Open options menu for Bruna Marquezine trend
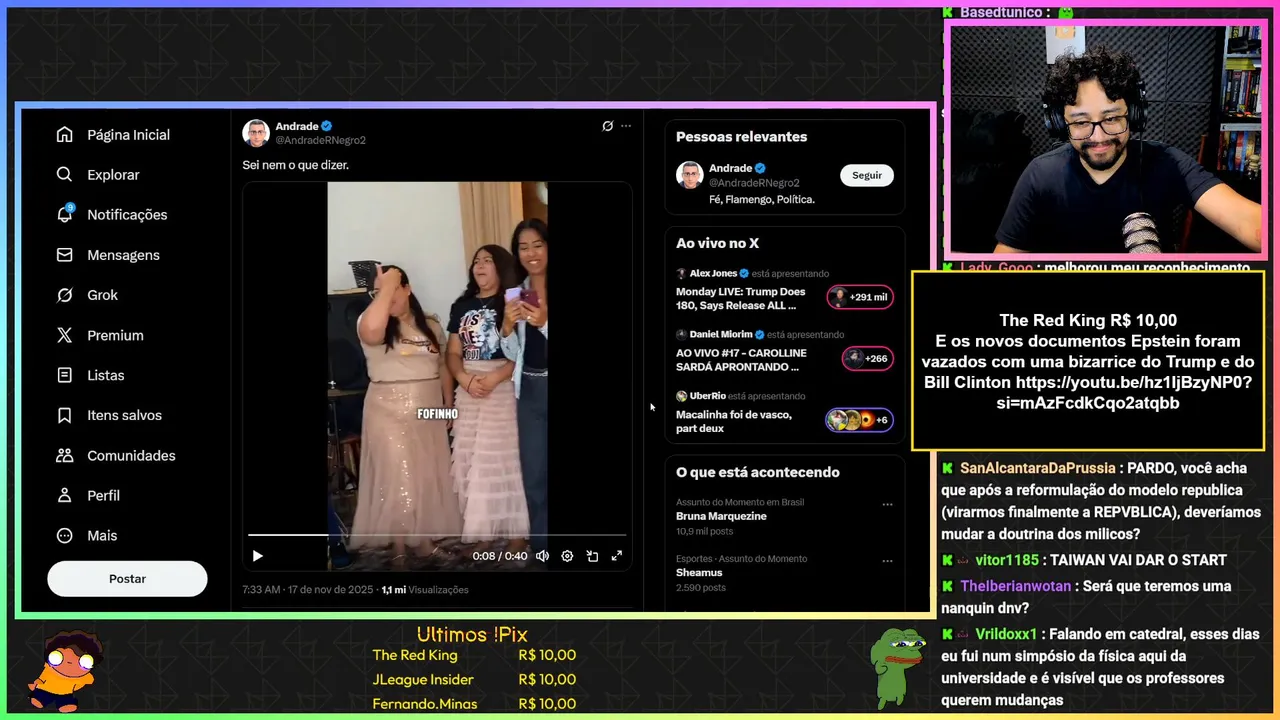Viewport: 1280px width, 720px height. (x=887, y=505)
